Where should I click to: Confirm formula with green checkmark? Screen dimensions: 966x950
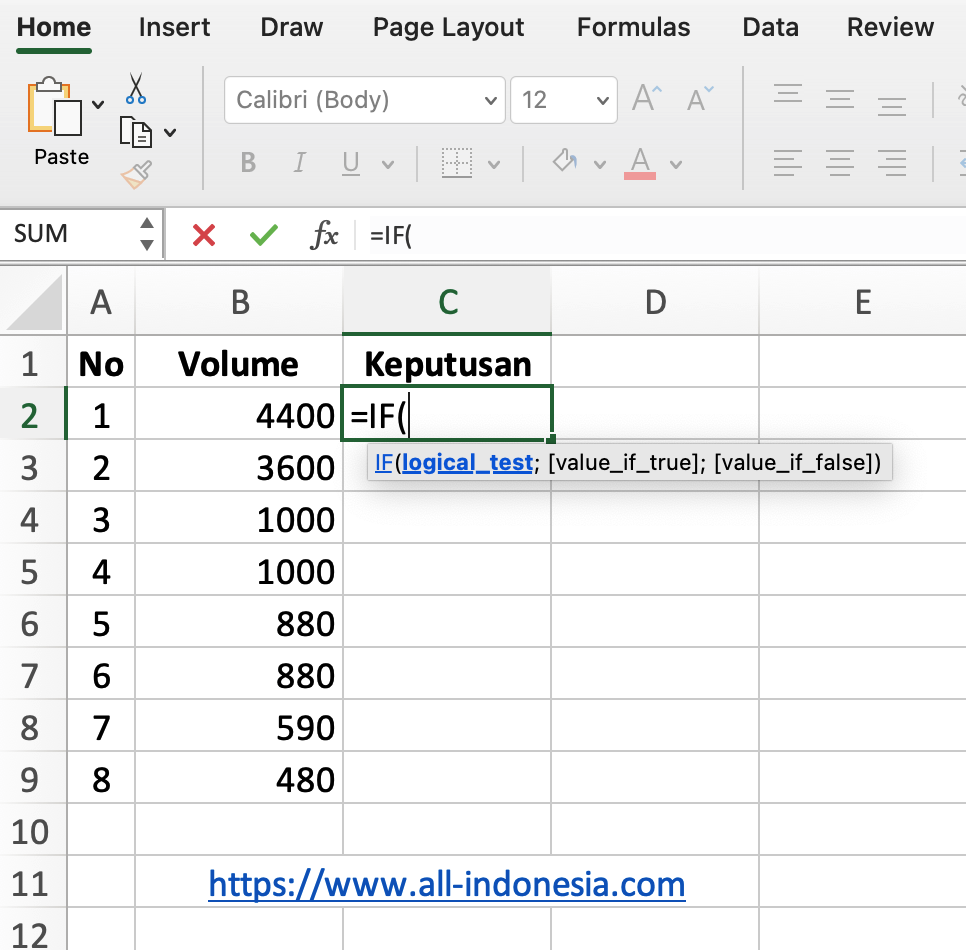[264, 235]
